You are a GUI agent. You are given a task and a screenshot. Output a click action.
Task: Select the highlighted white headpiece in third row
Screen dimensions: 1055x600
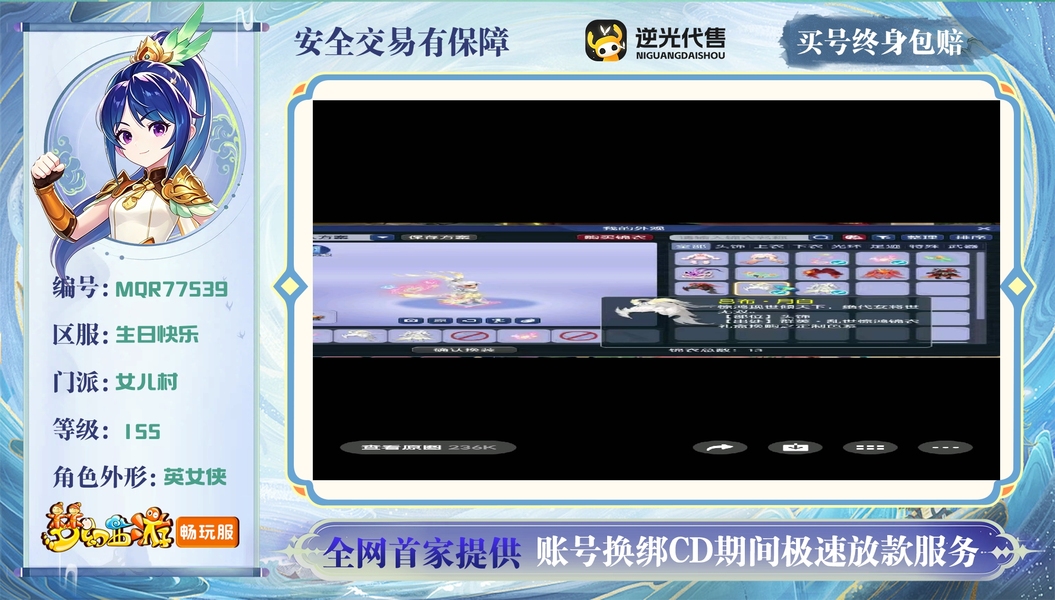762,289
